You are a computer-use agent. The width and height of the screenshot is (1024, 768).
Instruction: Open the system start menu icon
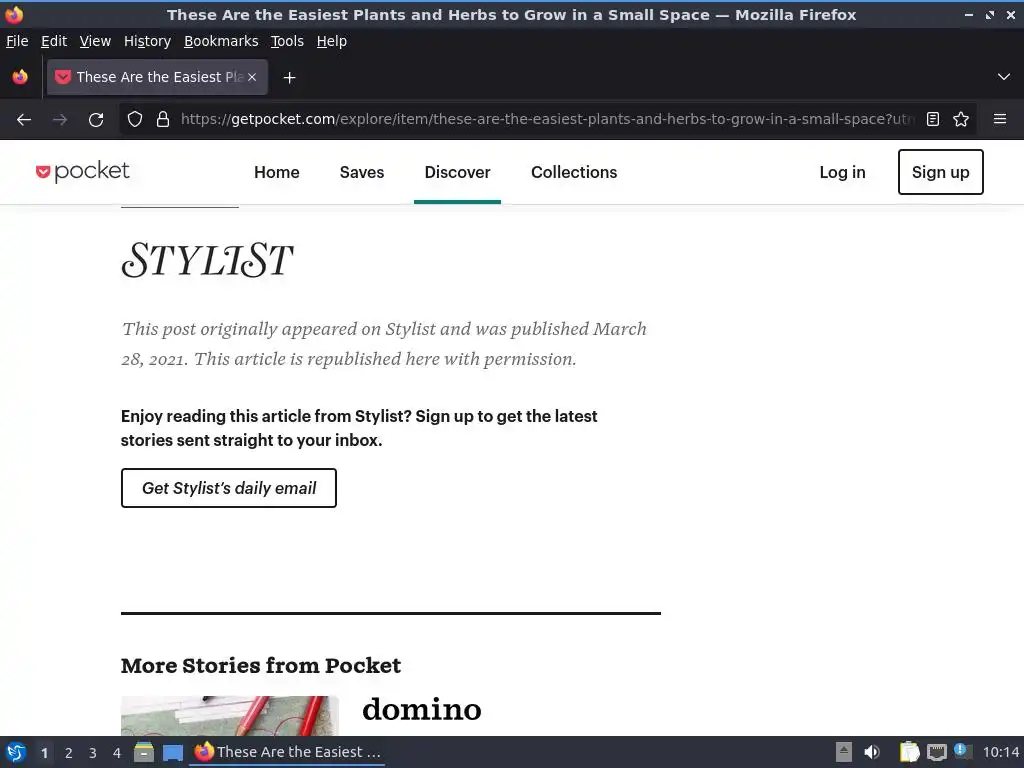point(16,752)
